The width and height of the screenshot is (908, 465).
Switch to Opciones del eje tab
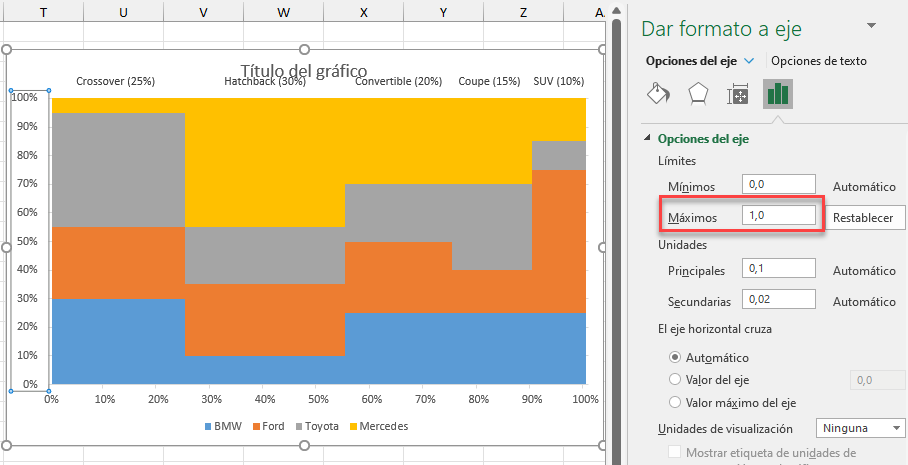pos(691,61)
